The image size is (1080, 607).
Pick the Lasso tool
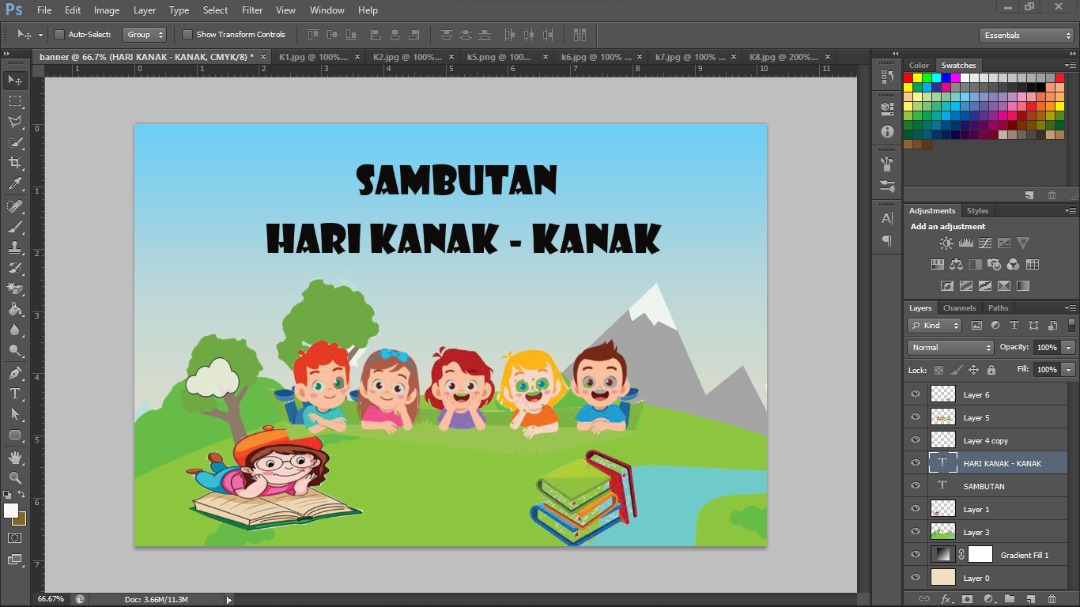(15, 122)
